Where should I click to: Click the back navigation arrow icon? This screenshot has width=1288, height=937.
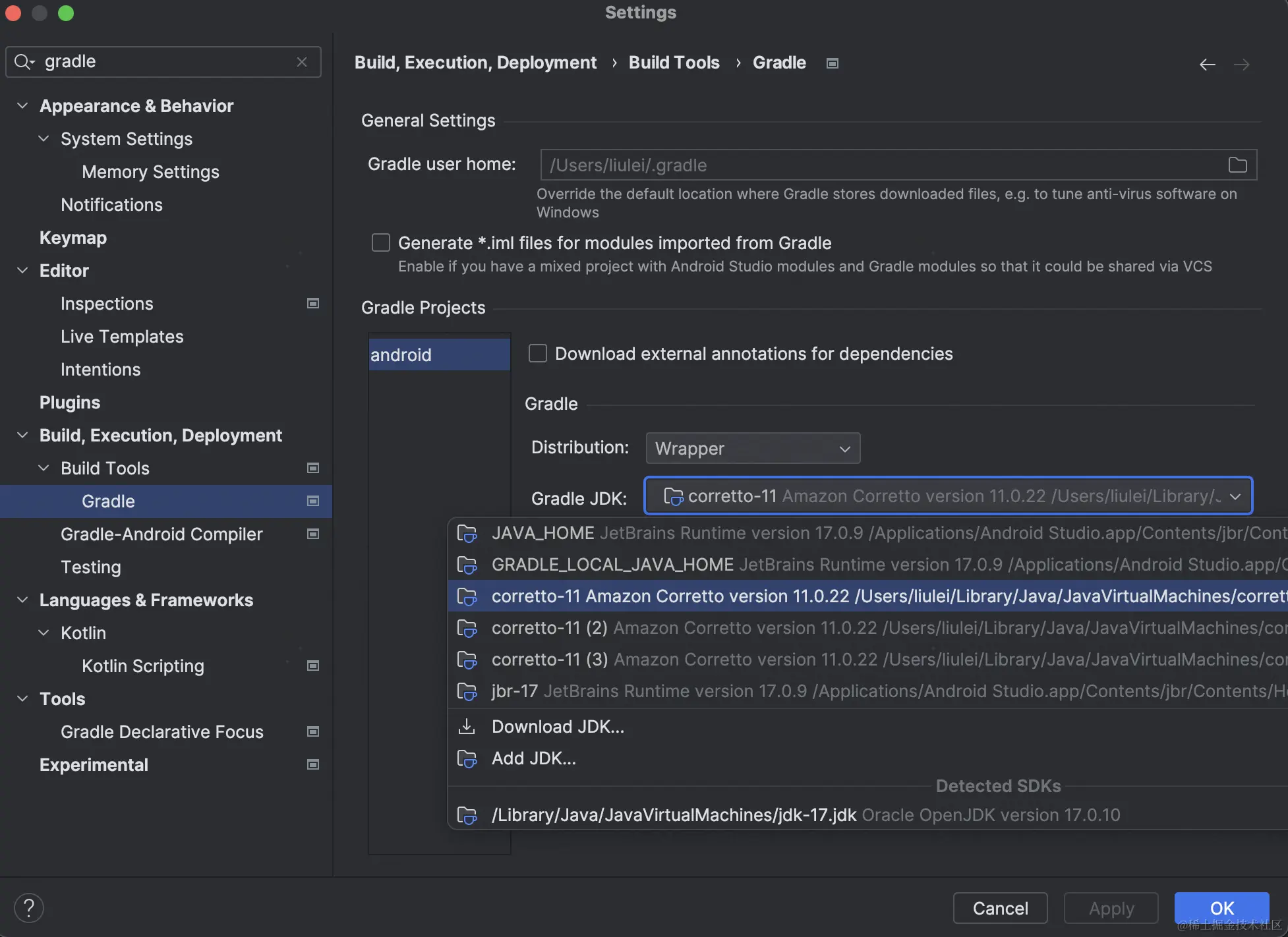click(x=1207, y=64)
